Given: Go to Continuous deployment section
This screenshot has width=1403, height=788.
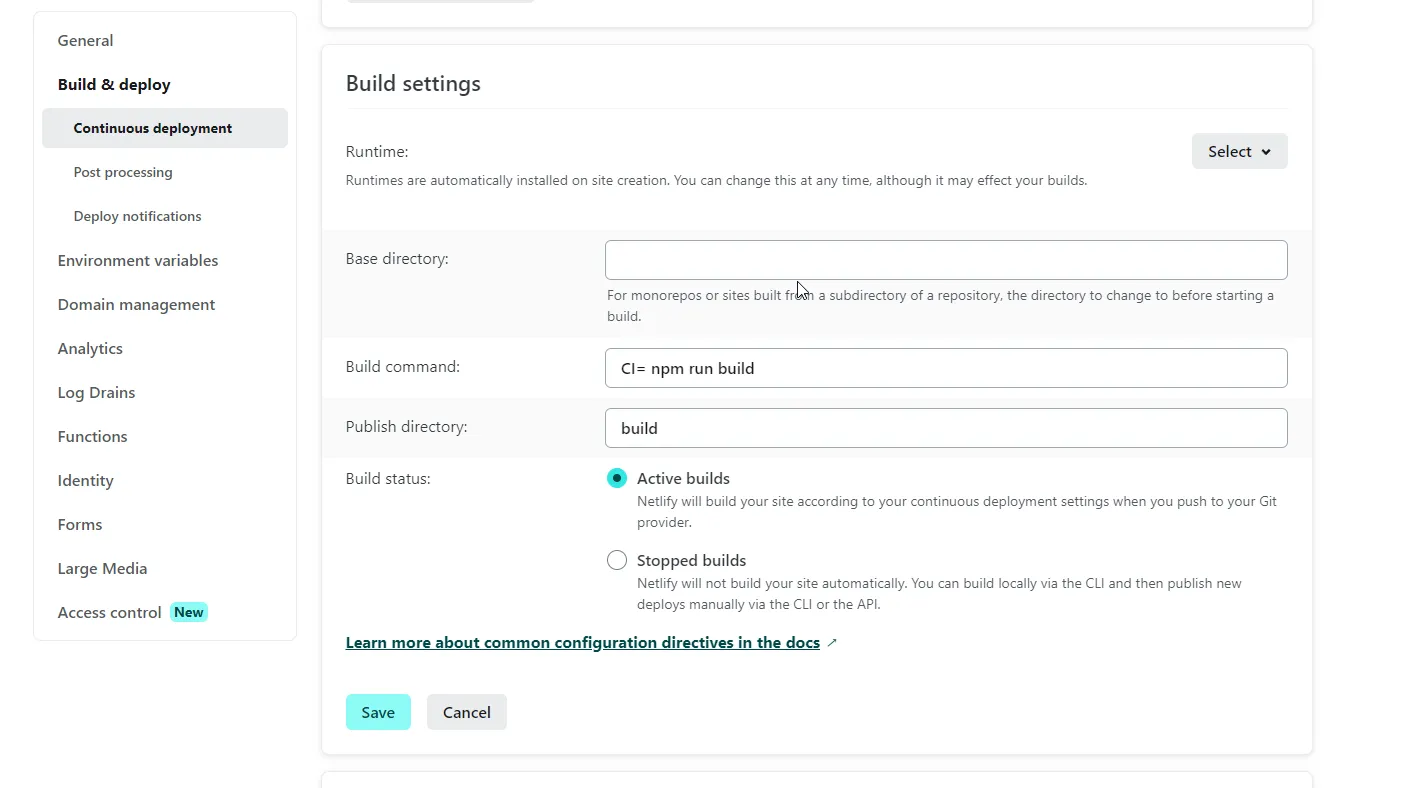Looking at the screenshot, I should 153,129.
